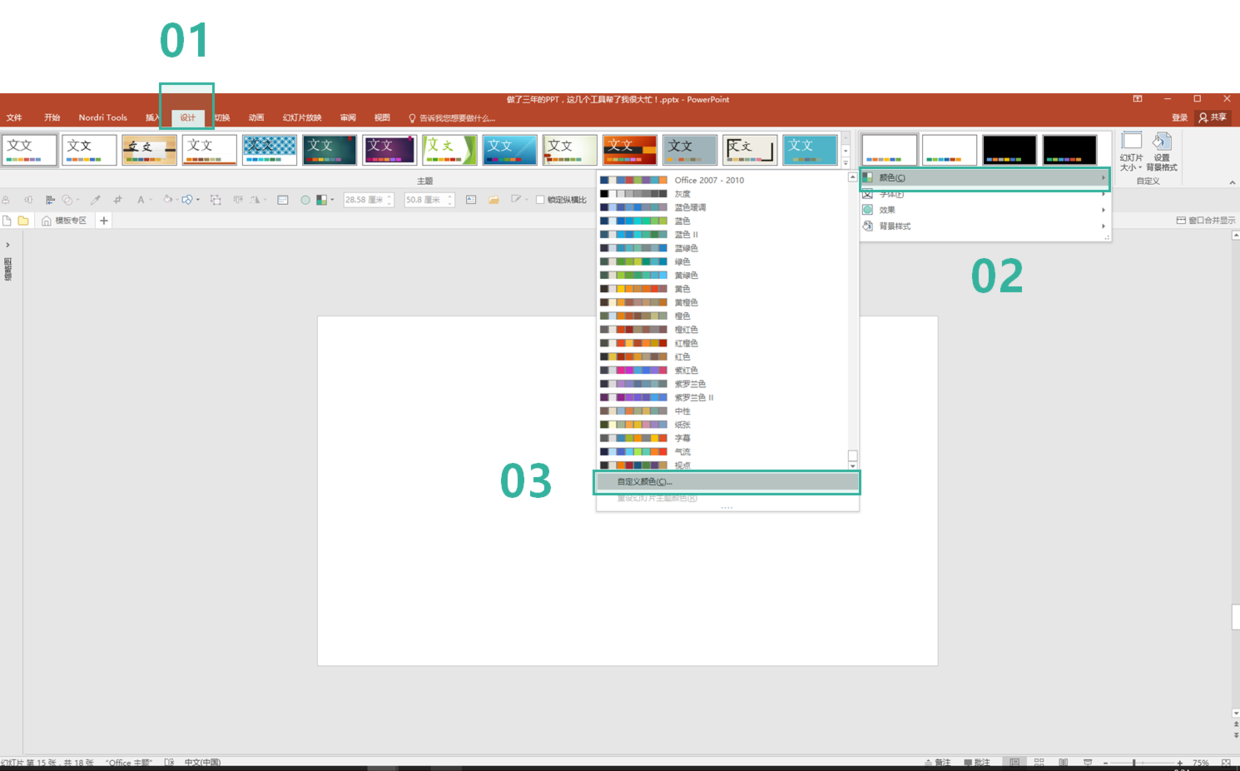Click the 告诉我您想要做什么 search box
This screenshot has width=1240, height=771.
(452, 118)
